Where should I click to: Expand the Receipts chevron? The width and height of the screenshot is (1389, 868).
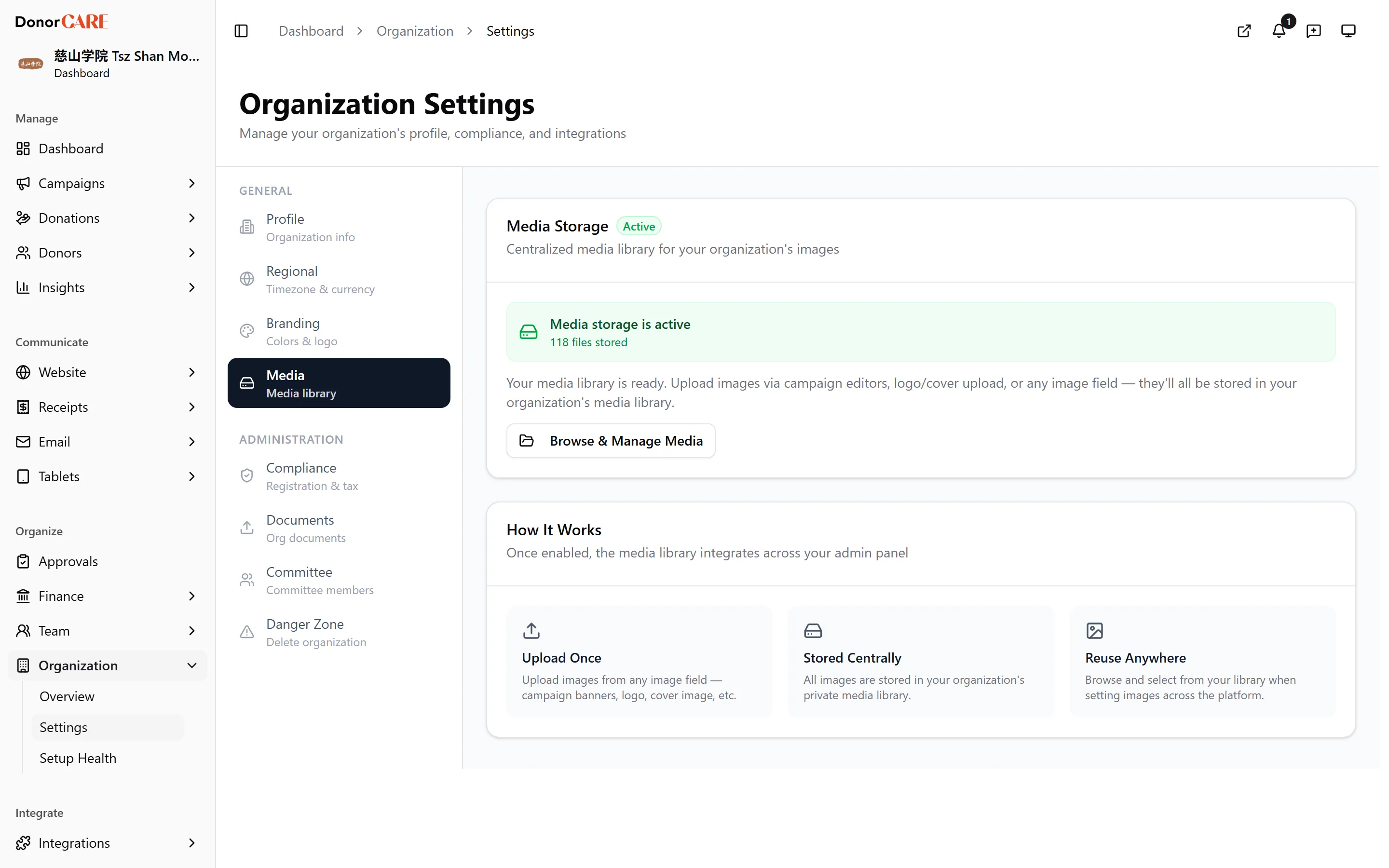[x=191, y=407]
